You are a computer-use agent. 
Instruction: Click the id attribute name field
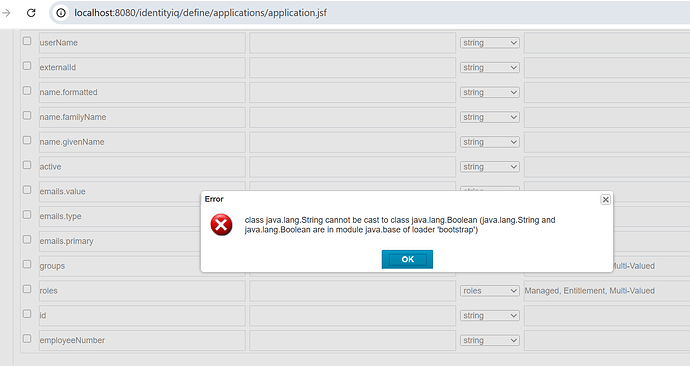point(142,316)
